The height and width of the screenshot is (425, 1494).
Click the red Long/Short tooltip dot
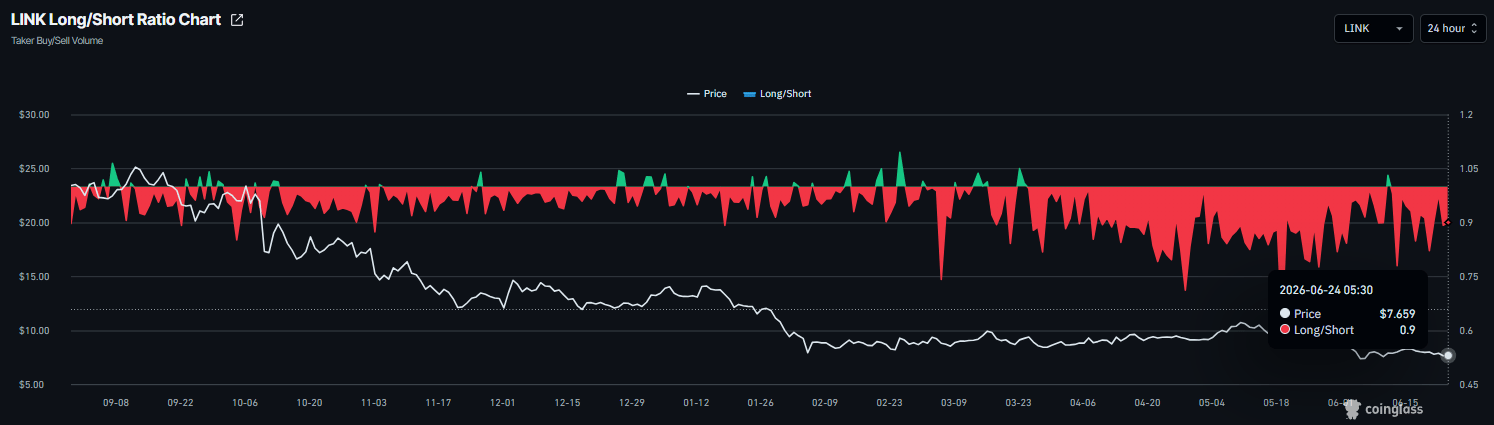(1285, 330)
